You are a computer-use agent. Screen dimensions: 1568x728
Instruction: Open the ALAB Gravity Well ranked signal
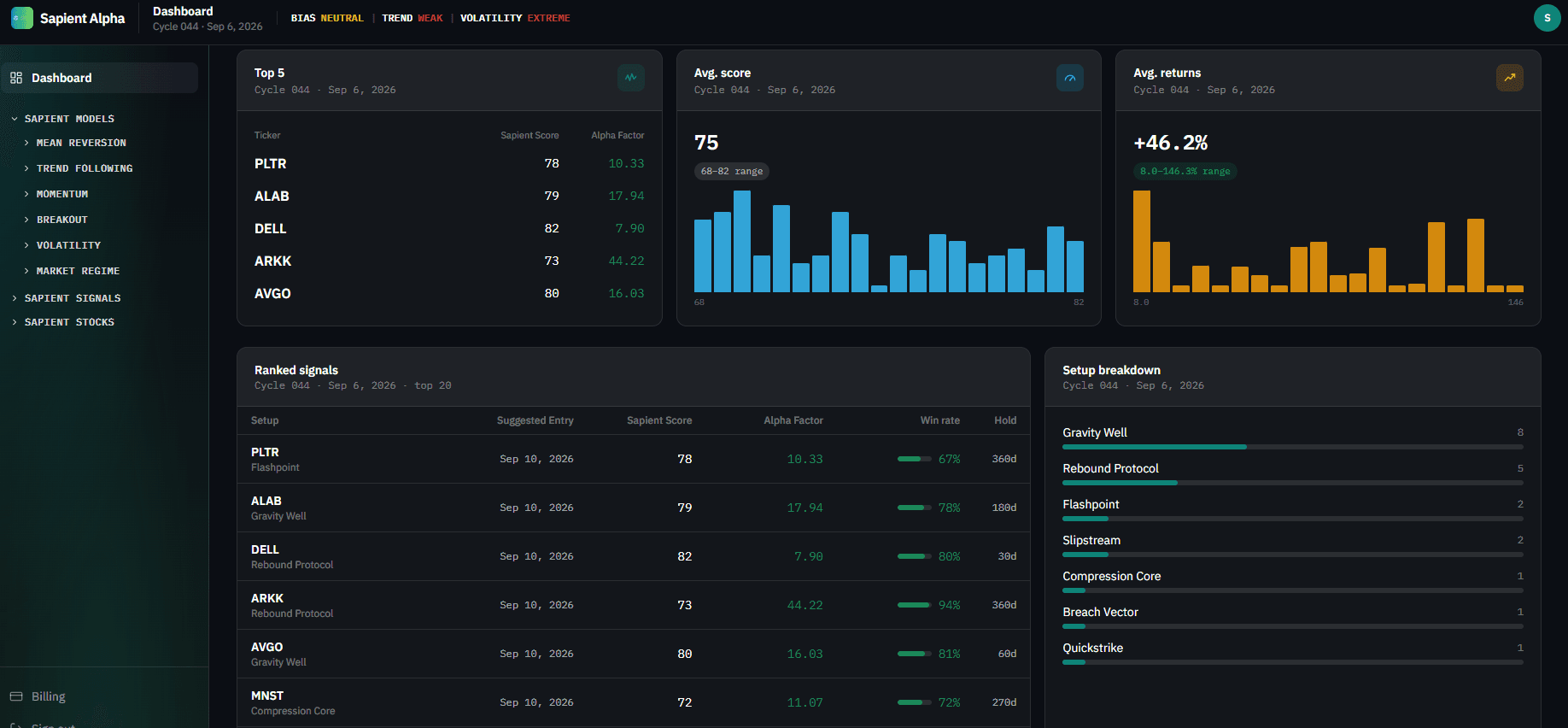pyautogui.click(x=634, y=508)
